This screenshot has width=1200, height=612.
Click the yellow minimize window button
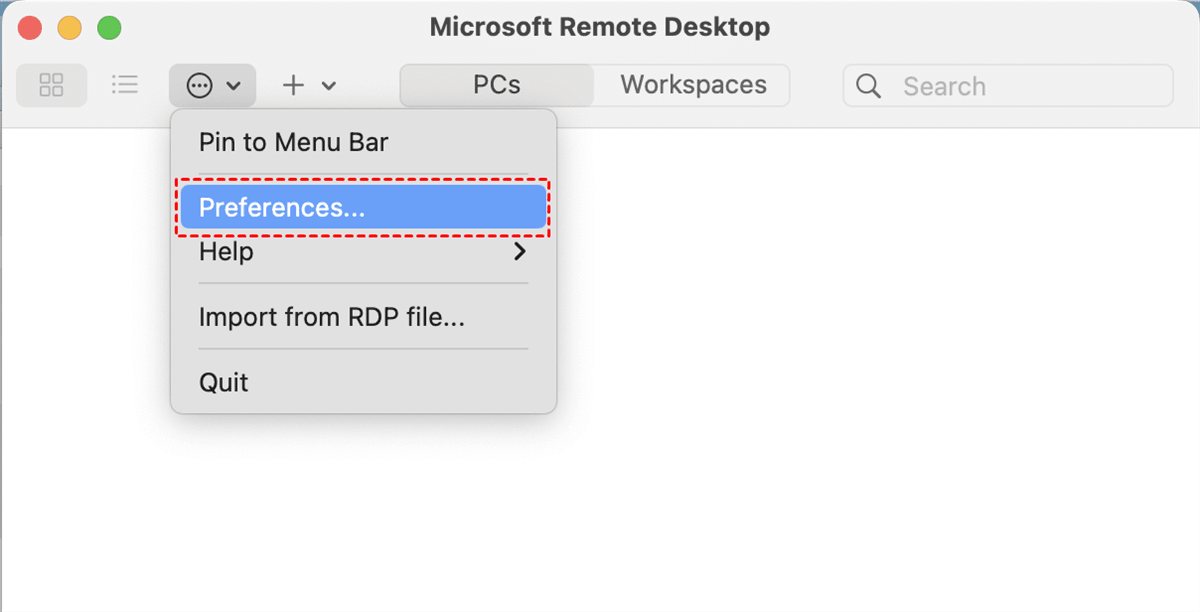pyautogui.click(x=69, y=28)
